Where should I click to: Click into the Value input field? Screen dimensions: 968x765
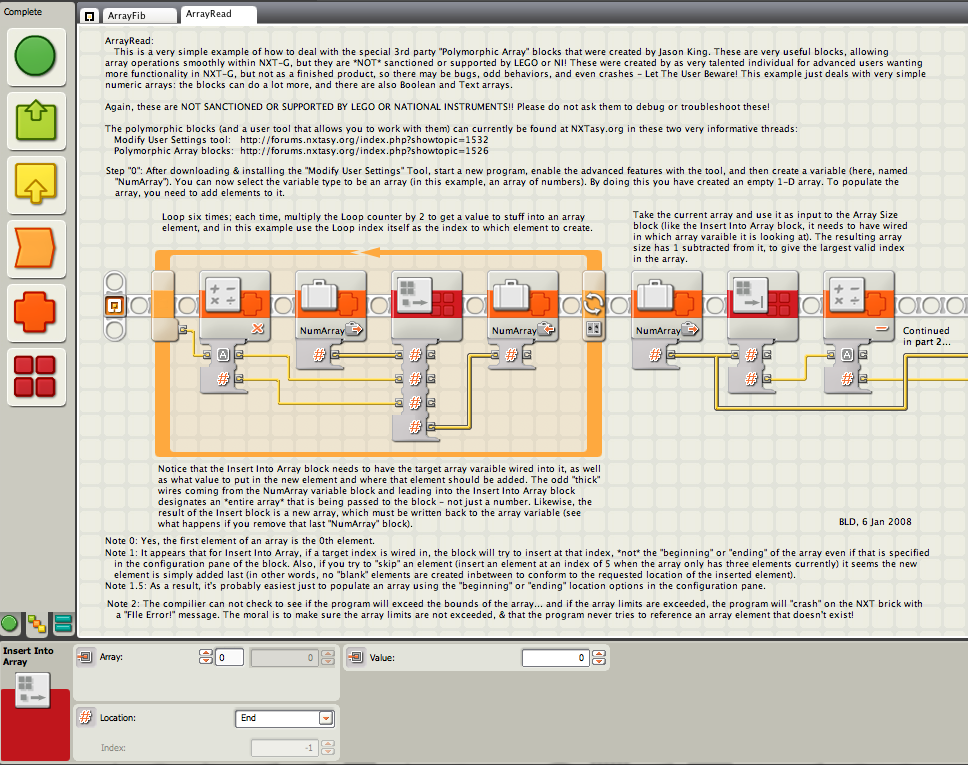pos(555,658)
